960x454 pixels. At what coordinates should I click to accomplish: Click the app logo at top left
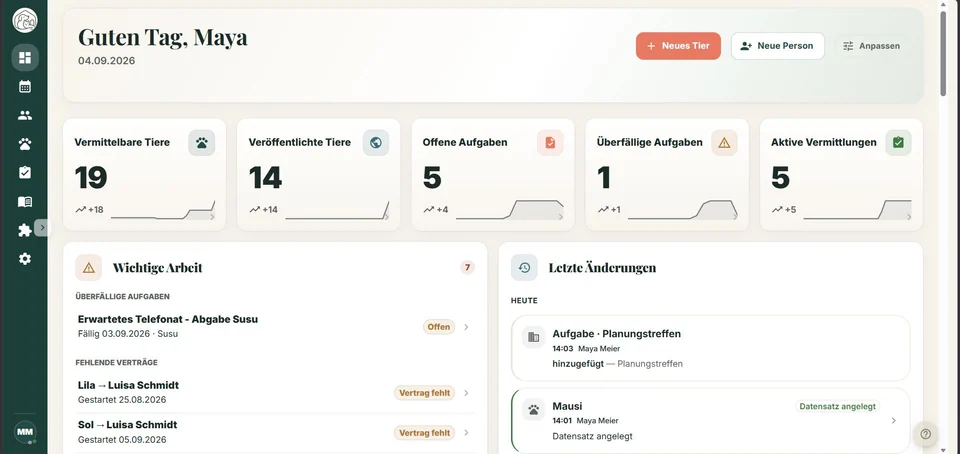25,20
